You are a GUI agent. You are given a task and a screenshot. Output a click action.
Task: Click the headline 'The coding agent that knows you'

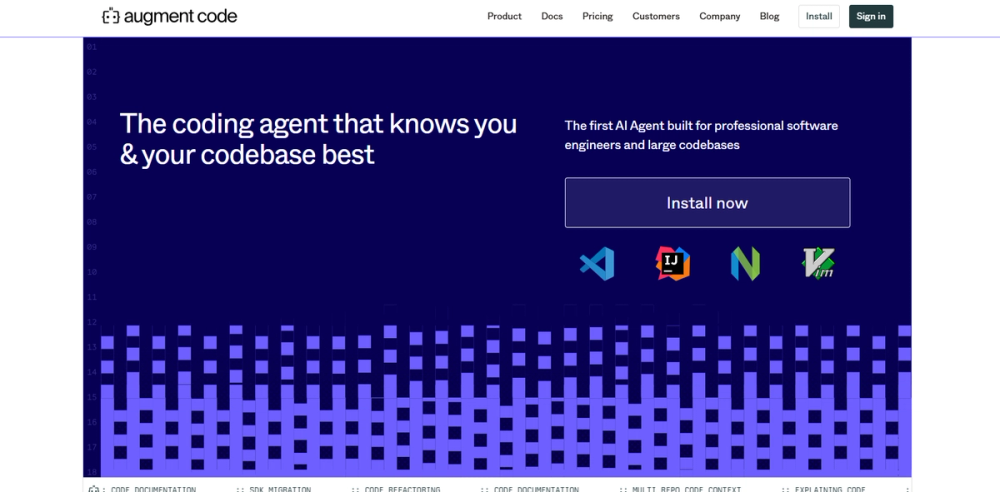(318, 124)
